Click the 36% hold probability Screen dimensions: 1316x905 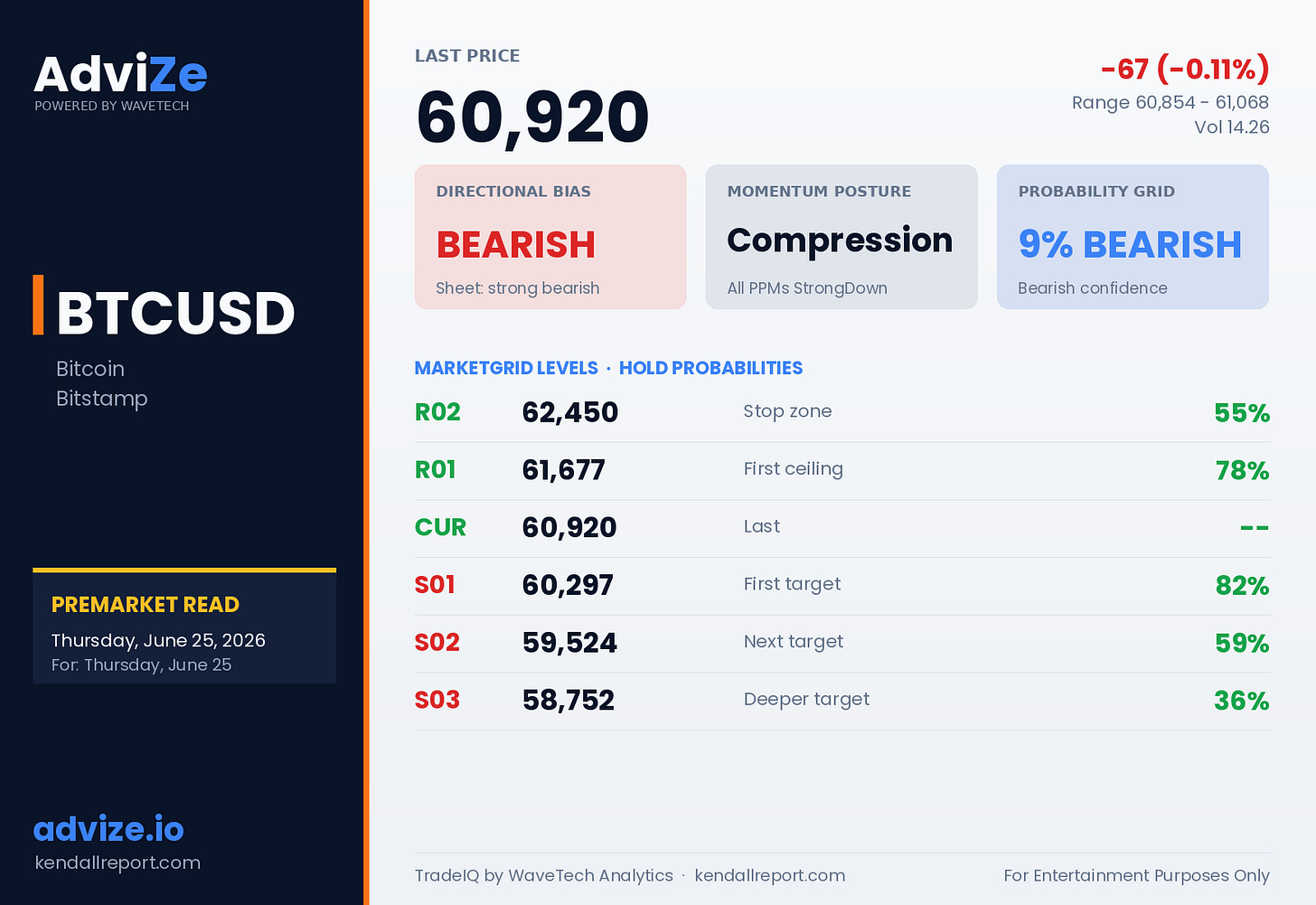(1242, 702)
